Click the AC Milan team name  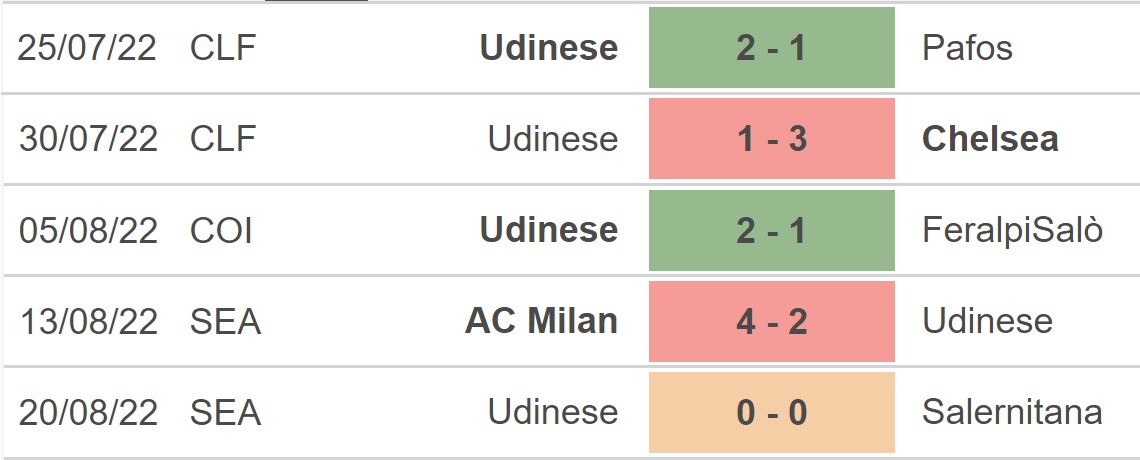point(541,321)
